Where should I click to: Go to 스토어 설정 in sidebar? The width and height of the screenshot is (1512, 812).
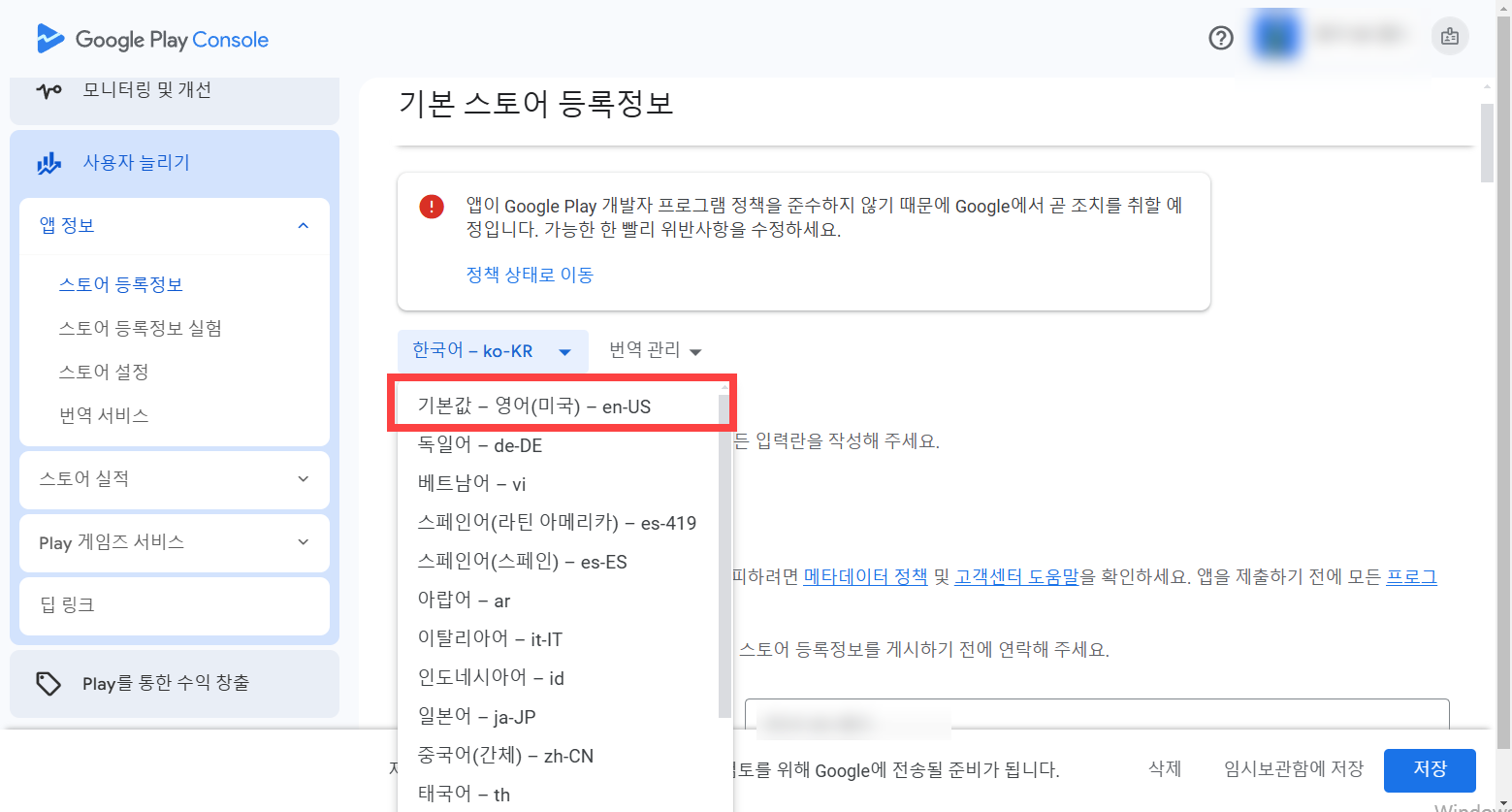(x=104, y=373)
